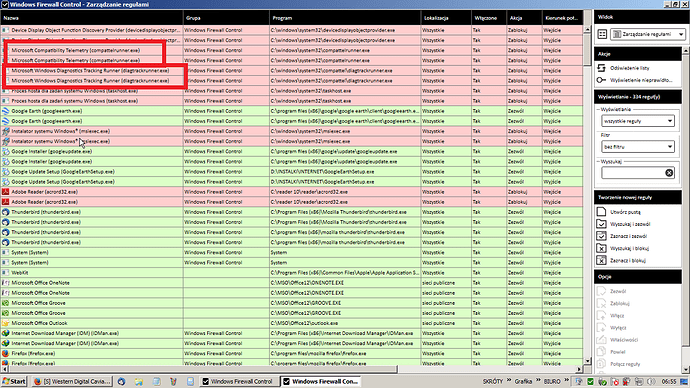Switch to the Western Digital Cavia... Firefox taskbar button
The height and width of the screenshot is (388, 690).
[72, 381]
